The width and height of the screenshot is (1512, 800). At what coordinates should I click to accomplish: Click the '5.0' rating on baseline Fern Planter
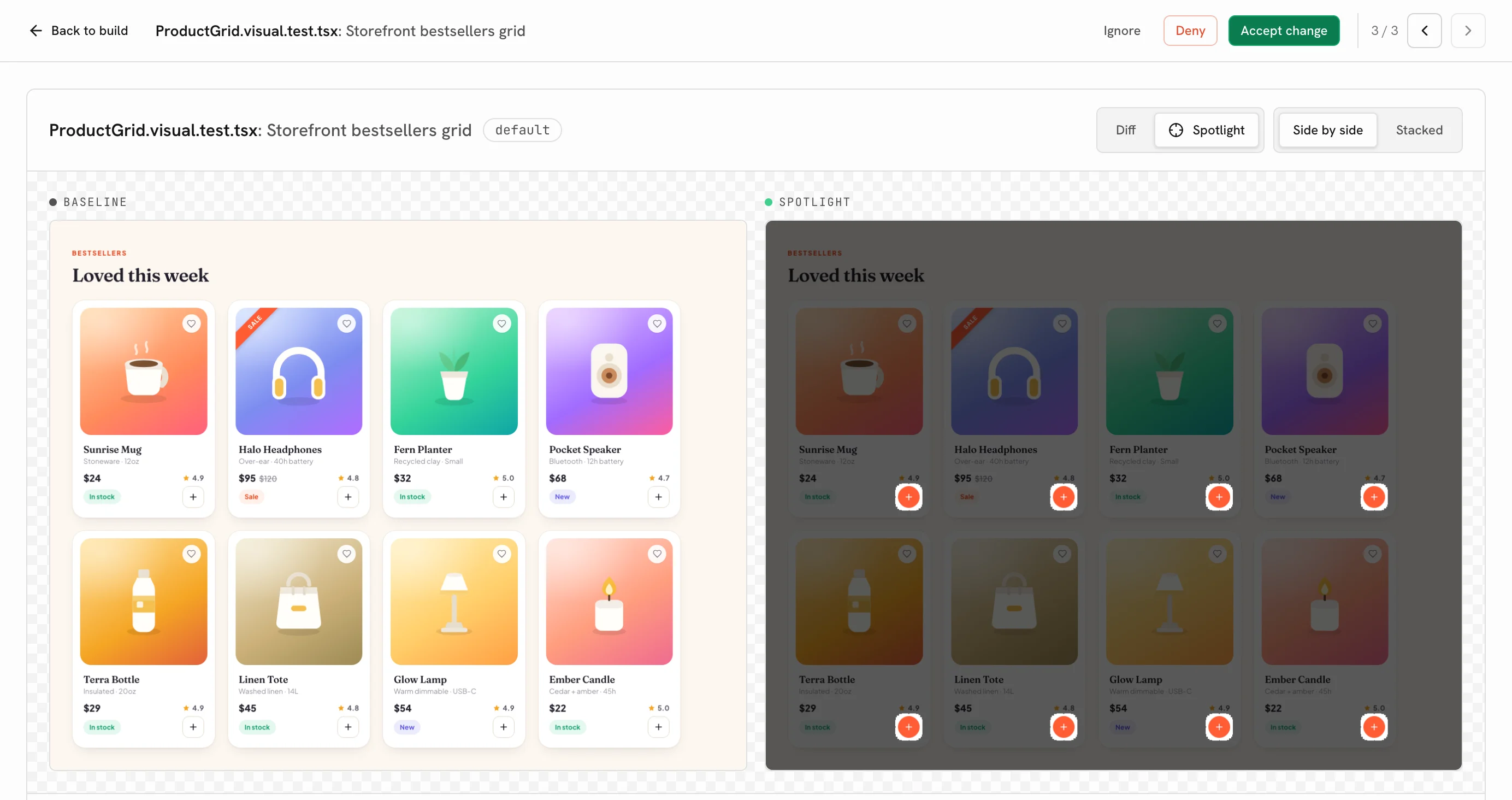pyautogui.click(x=507, y=478)
